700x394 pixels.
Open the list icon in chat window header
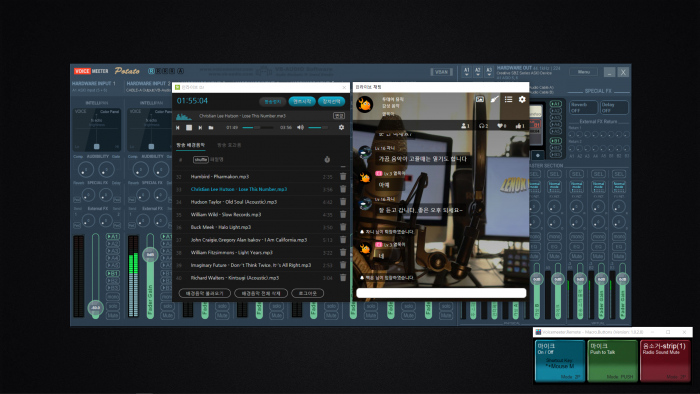pyautogui.click(x=508, y=99)
